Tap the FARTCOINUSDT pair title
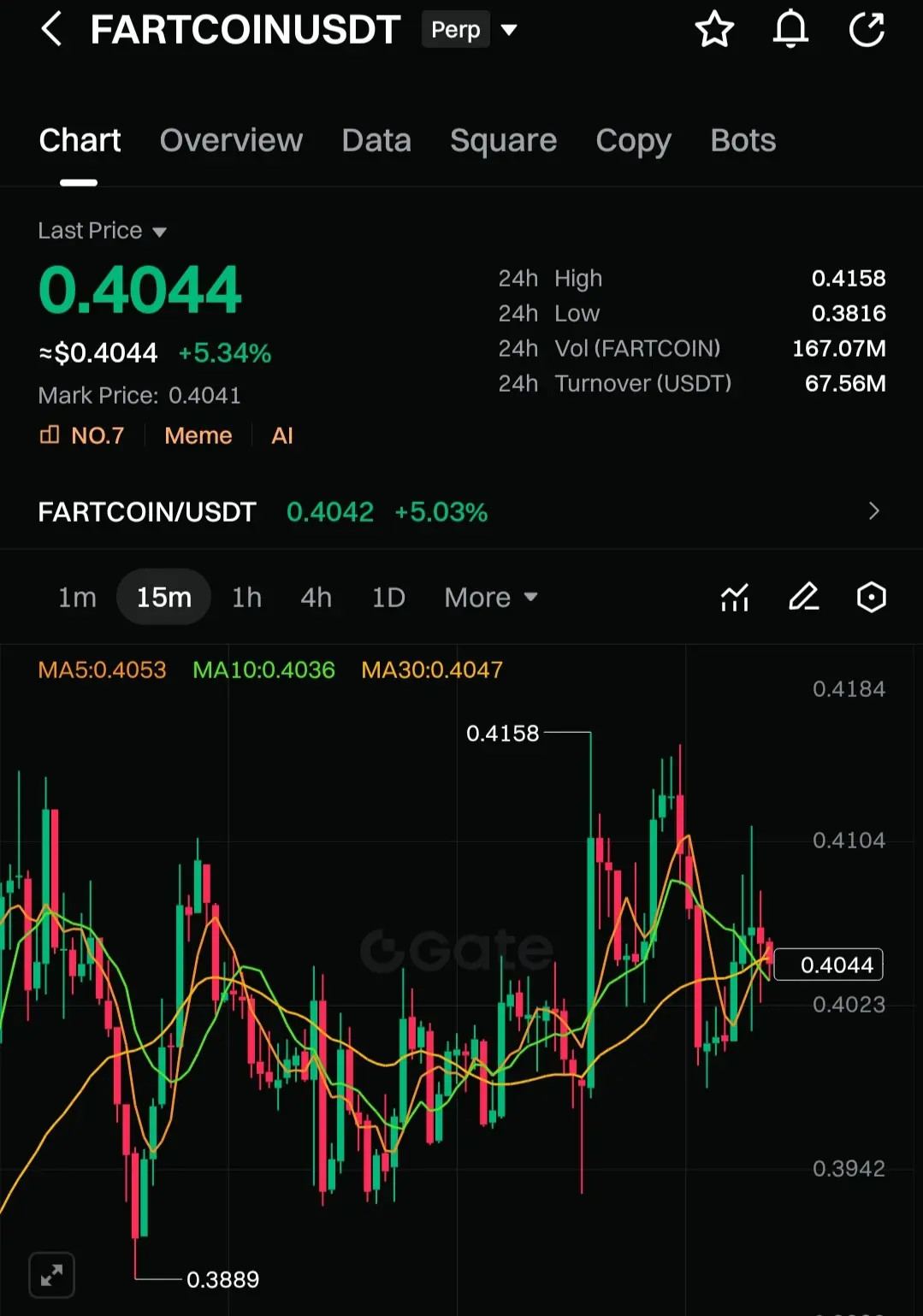The width and height of the screenshot is (923, 1316). pos(246,30)
